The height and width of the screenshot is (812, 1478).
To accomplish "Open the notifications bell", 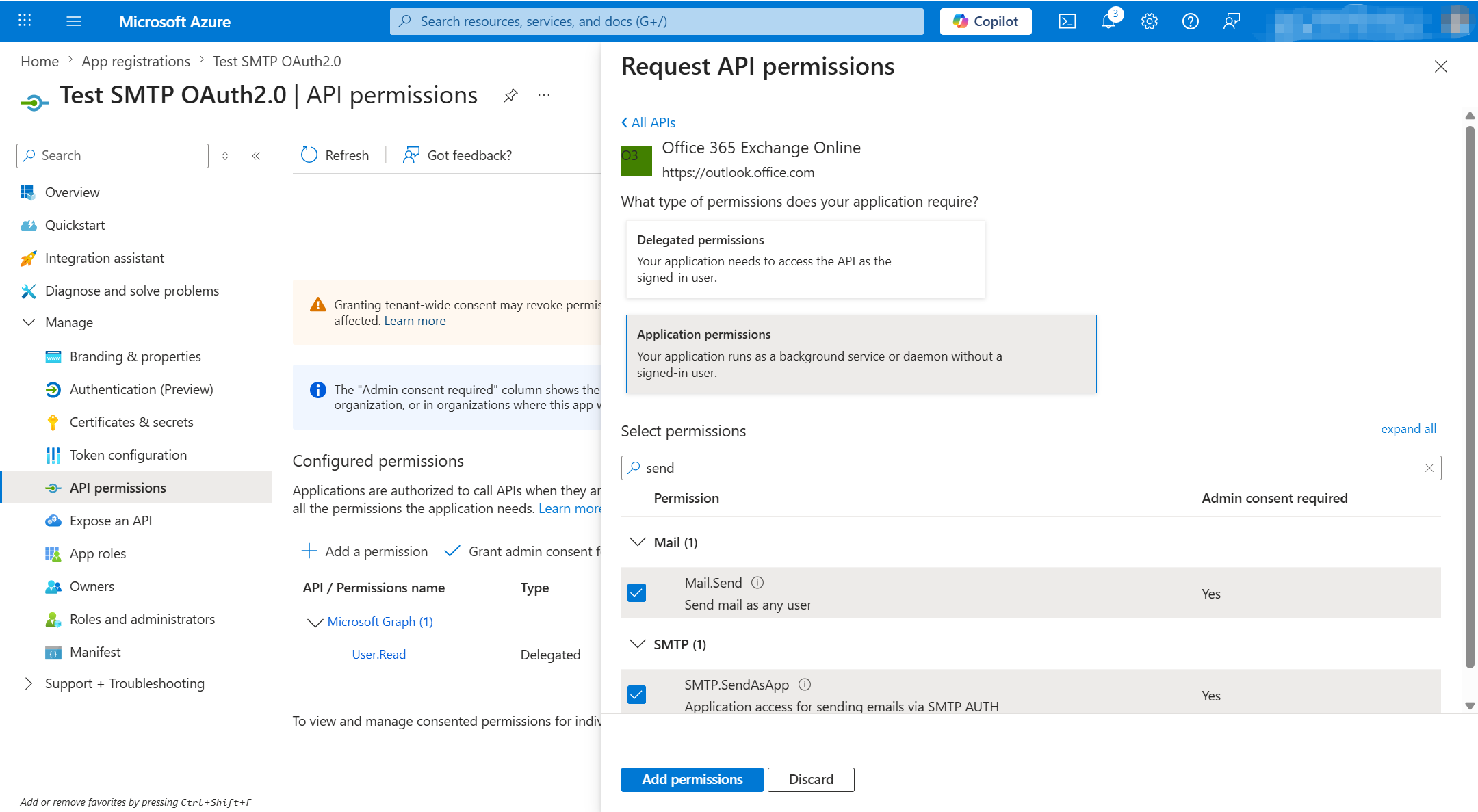I will 1108,21.
